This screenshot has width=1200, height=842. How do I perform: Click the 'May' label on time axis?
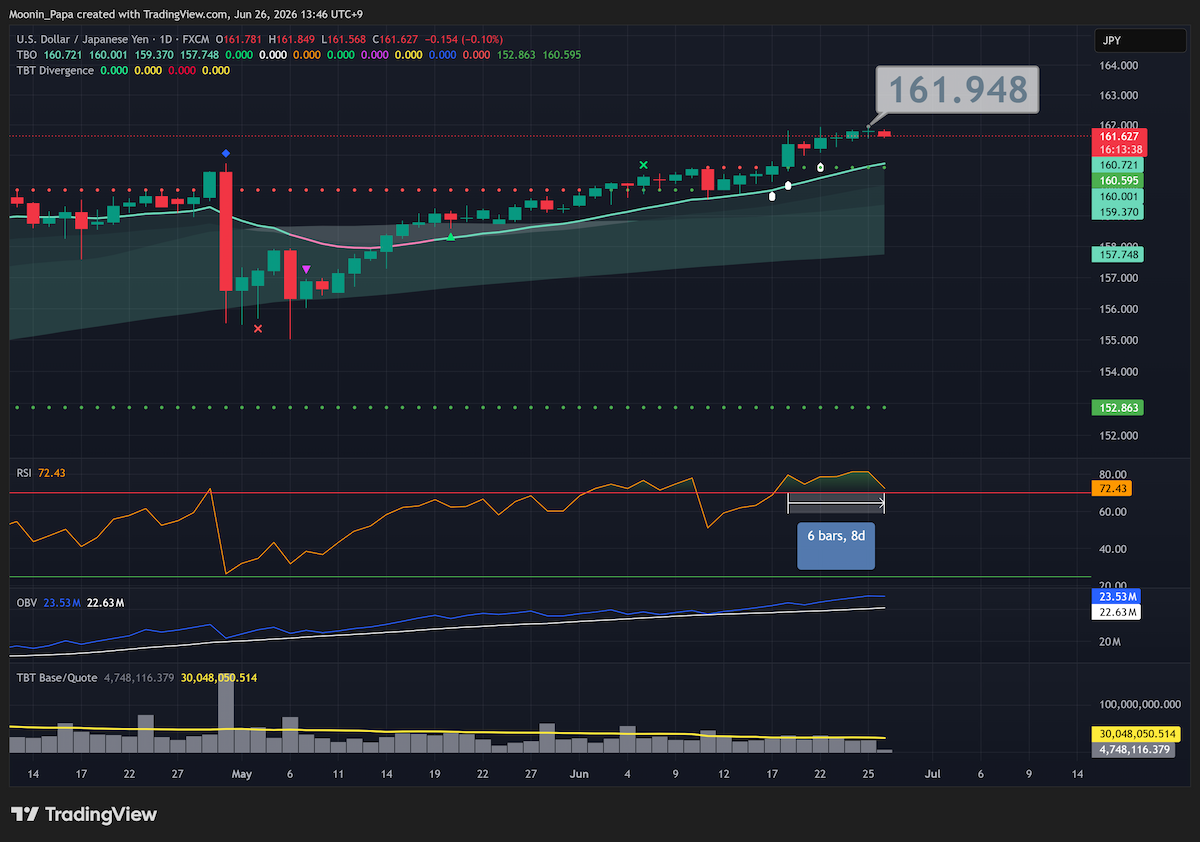click(241, 774)
